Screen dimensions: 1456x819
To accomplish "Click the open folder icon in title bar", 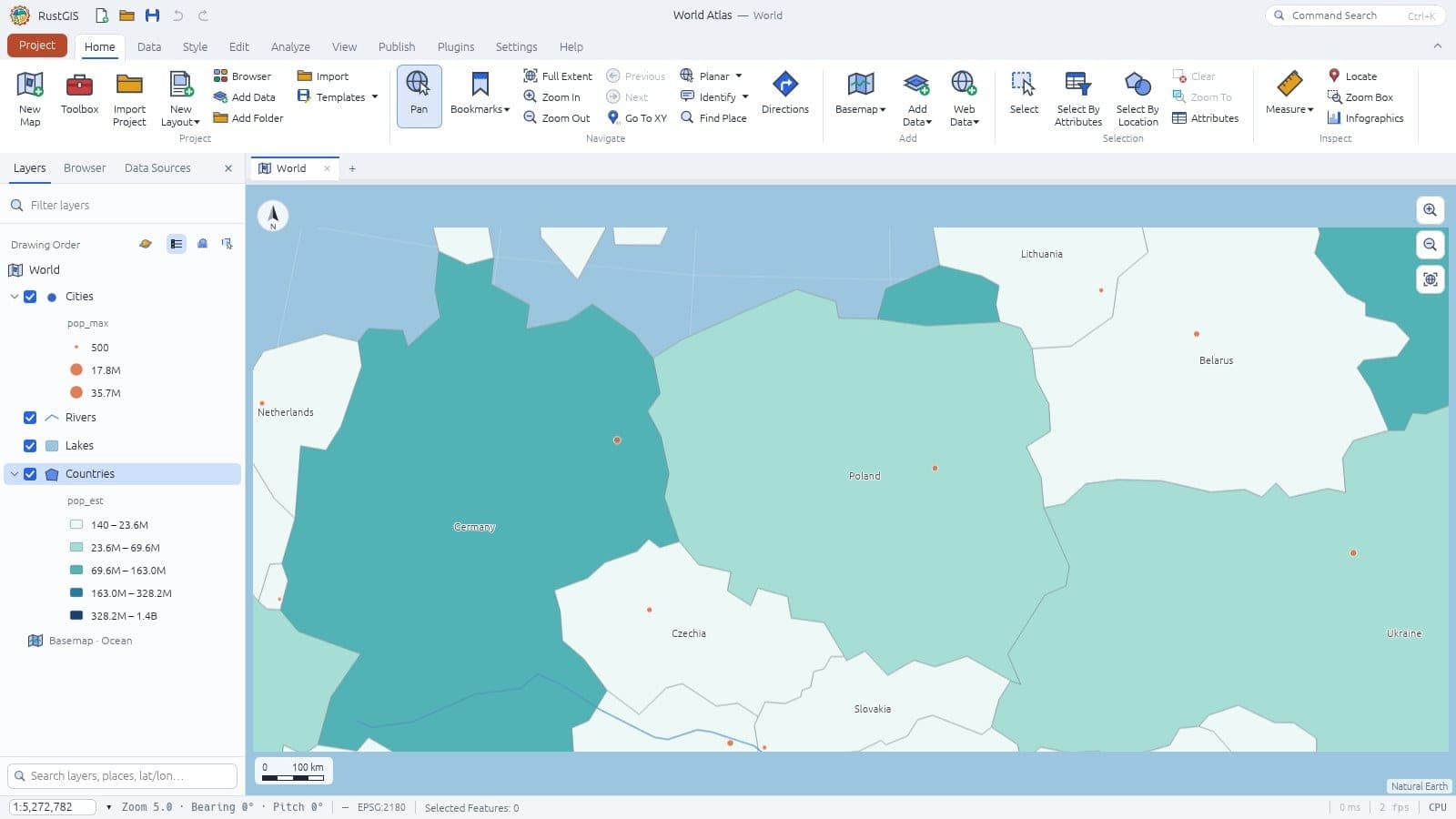I will [x=126, y=15].
